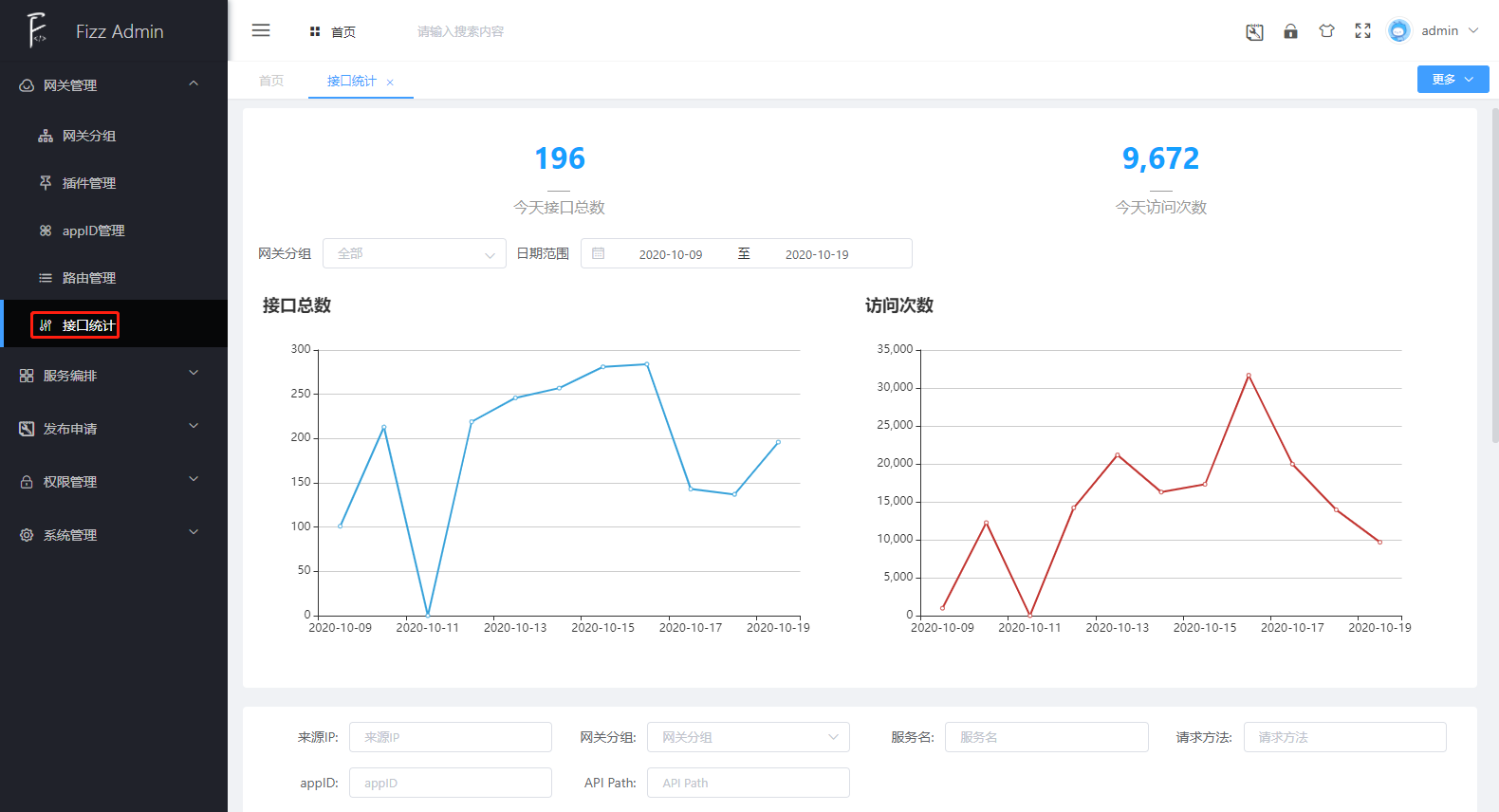Click the calendar icon in date range
Viewport: 1499px width, 812px height.
pyautogui.click(x=599, y=253)
